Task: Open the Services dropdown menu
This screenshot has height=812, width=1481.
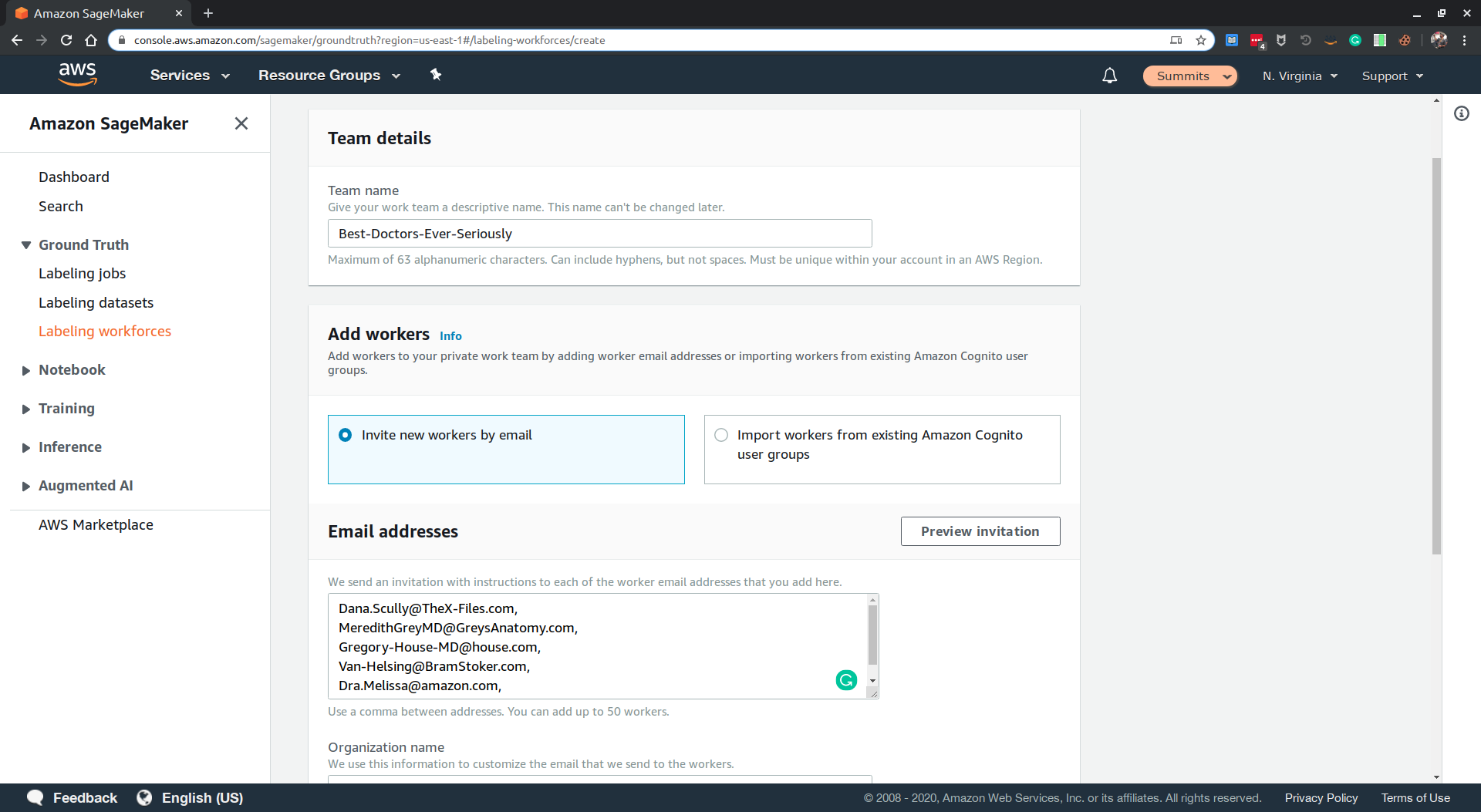Action: pyautogui.click(x=190, y=76)
